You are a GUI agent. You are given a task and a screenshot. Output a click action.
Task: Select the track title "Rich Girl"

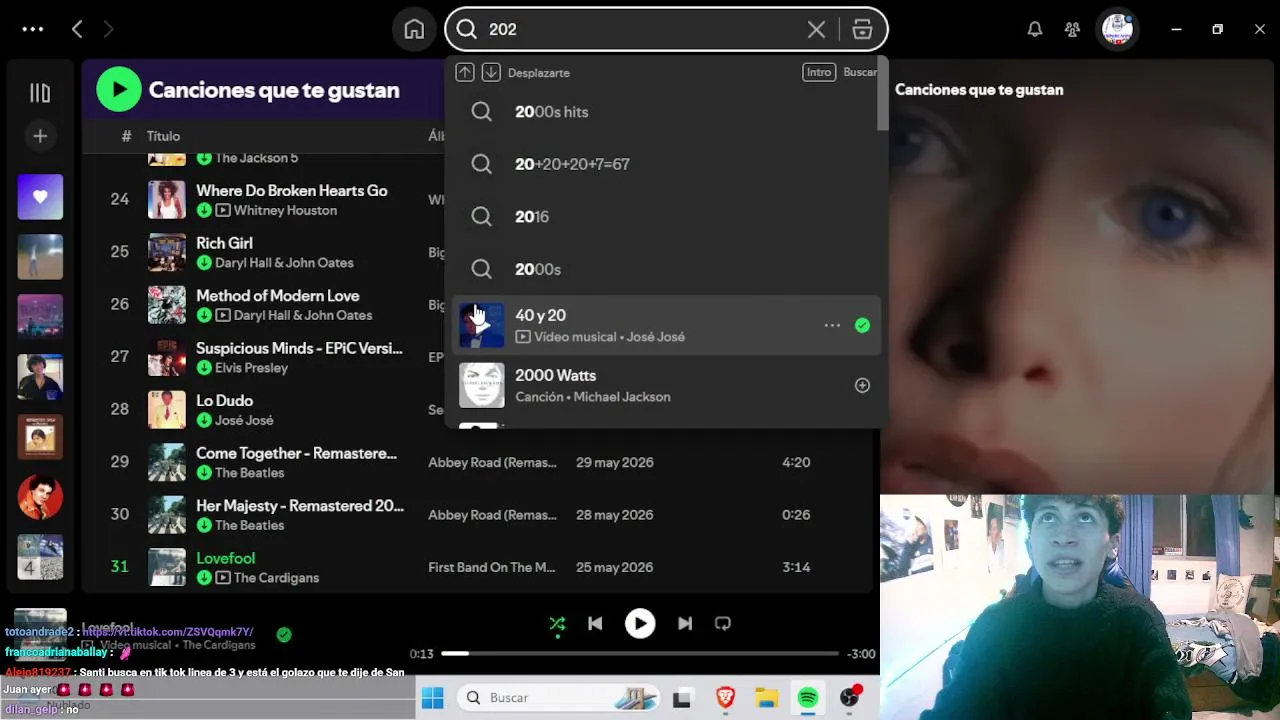coord(224,243)
